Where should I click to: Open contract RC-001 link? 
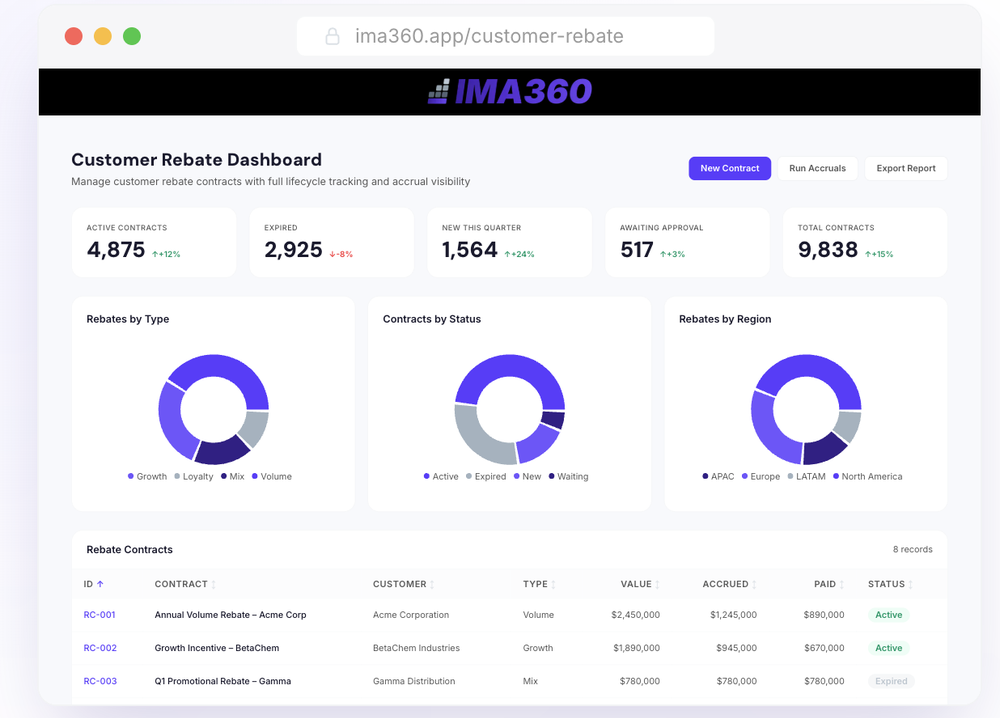99,615
